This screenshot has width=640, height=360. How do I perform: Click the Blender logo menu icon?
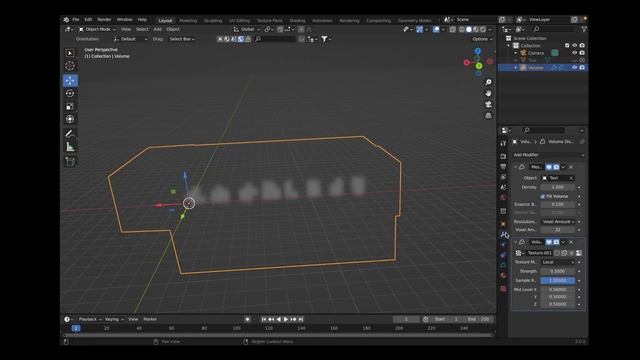(66, 20)
